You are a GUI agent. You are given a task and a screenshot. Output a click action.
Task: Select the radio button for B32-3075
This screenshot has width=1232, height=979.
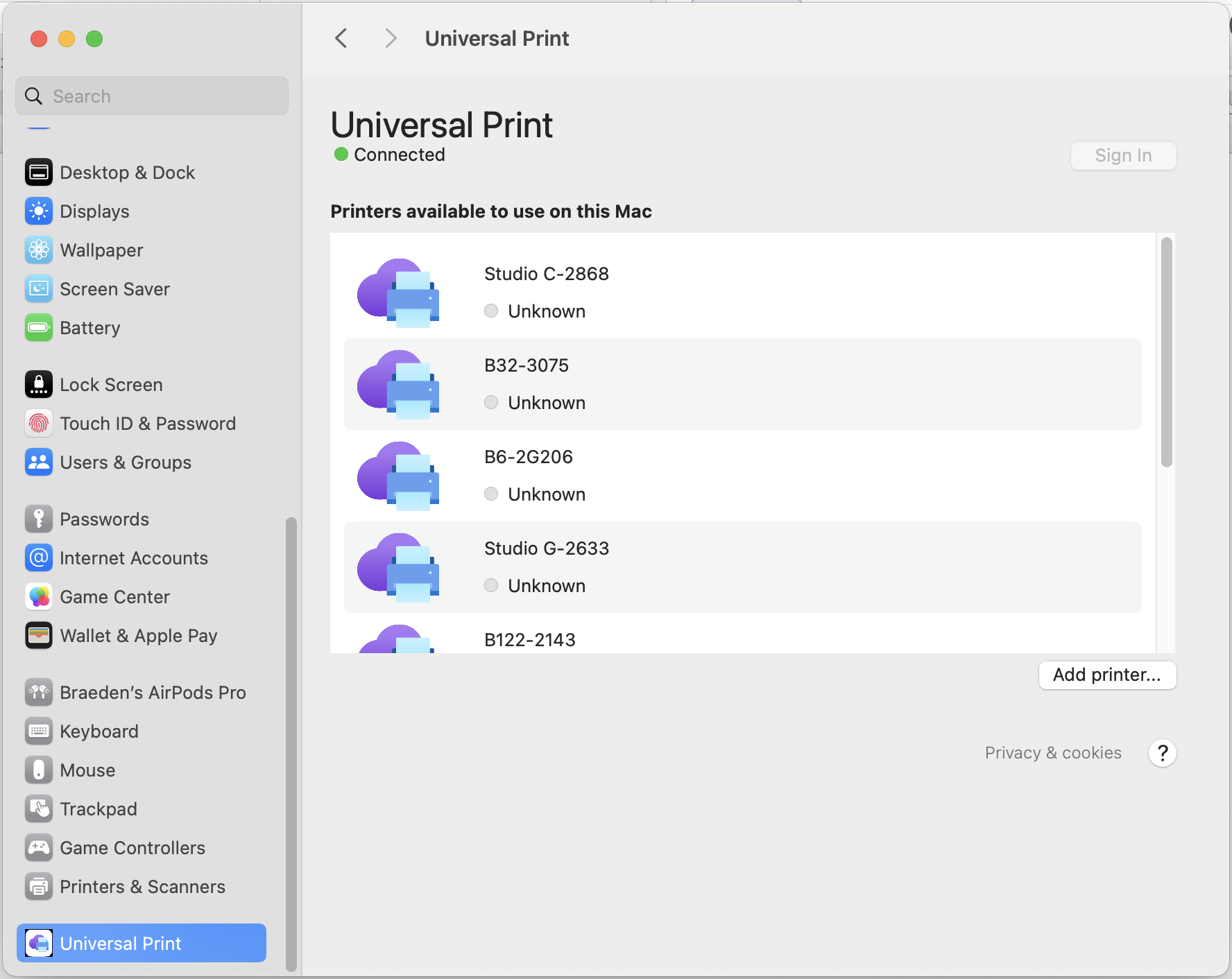tap(491, 402)
